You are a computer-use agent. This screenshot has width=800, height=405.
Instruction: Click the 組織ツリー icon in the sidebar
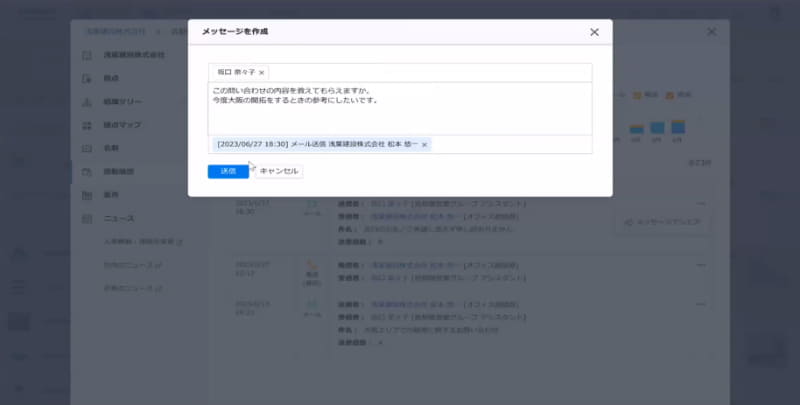(x=87, y=102)
